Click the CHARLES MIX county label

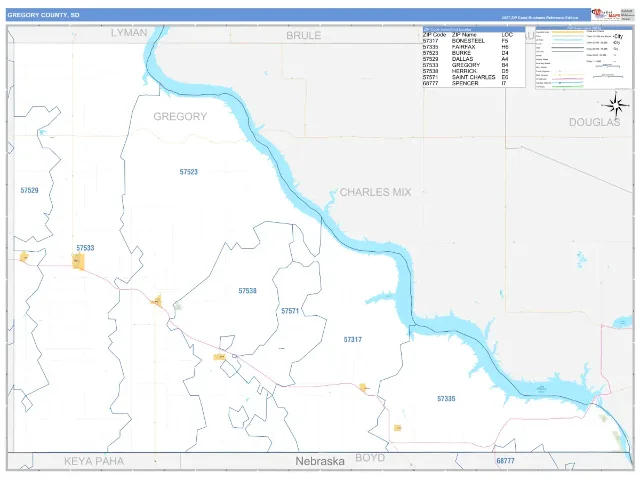point(376,192)
